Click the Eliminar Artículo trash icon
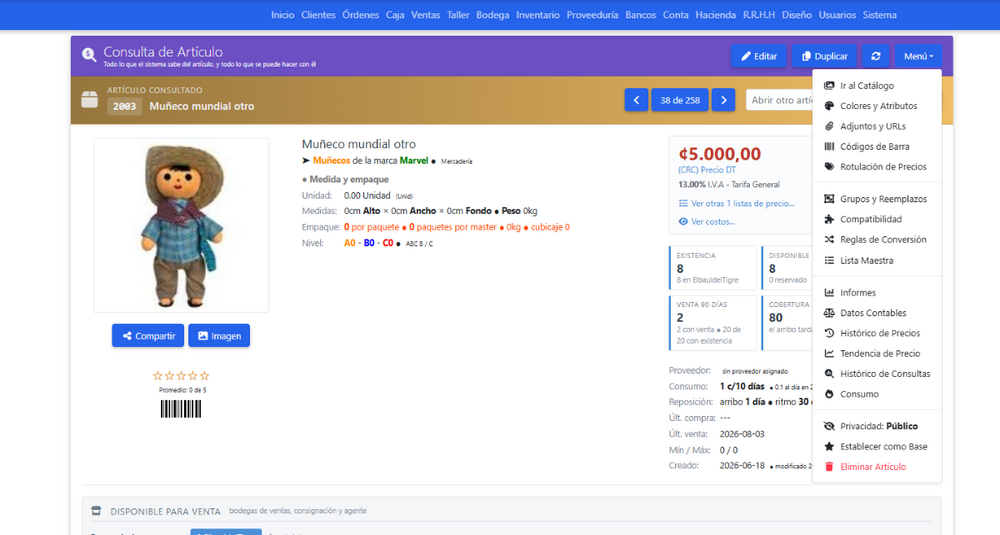Screen dimensions: 1000x535 tap(829, 467)
